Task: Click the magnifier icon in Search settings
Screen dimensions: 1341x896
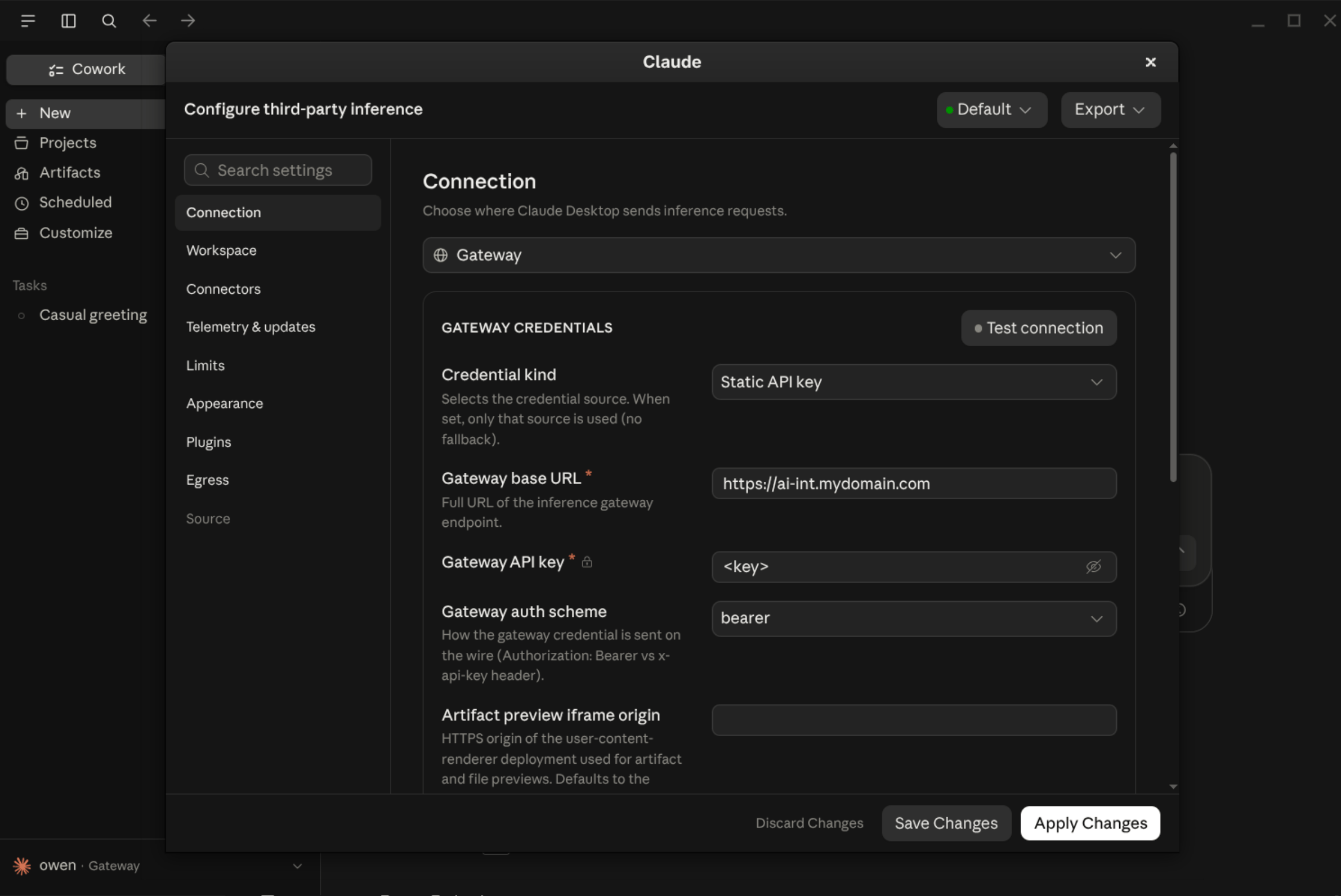Action: click(201, 171)
